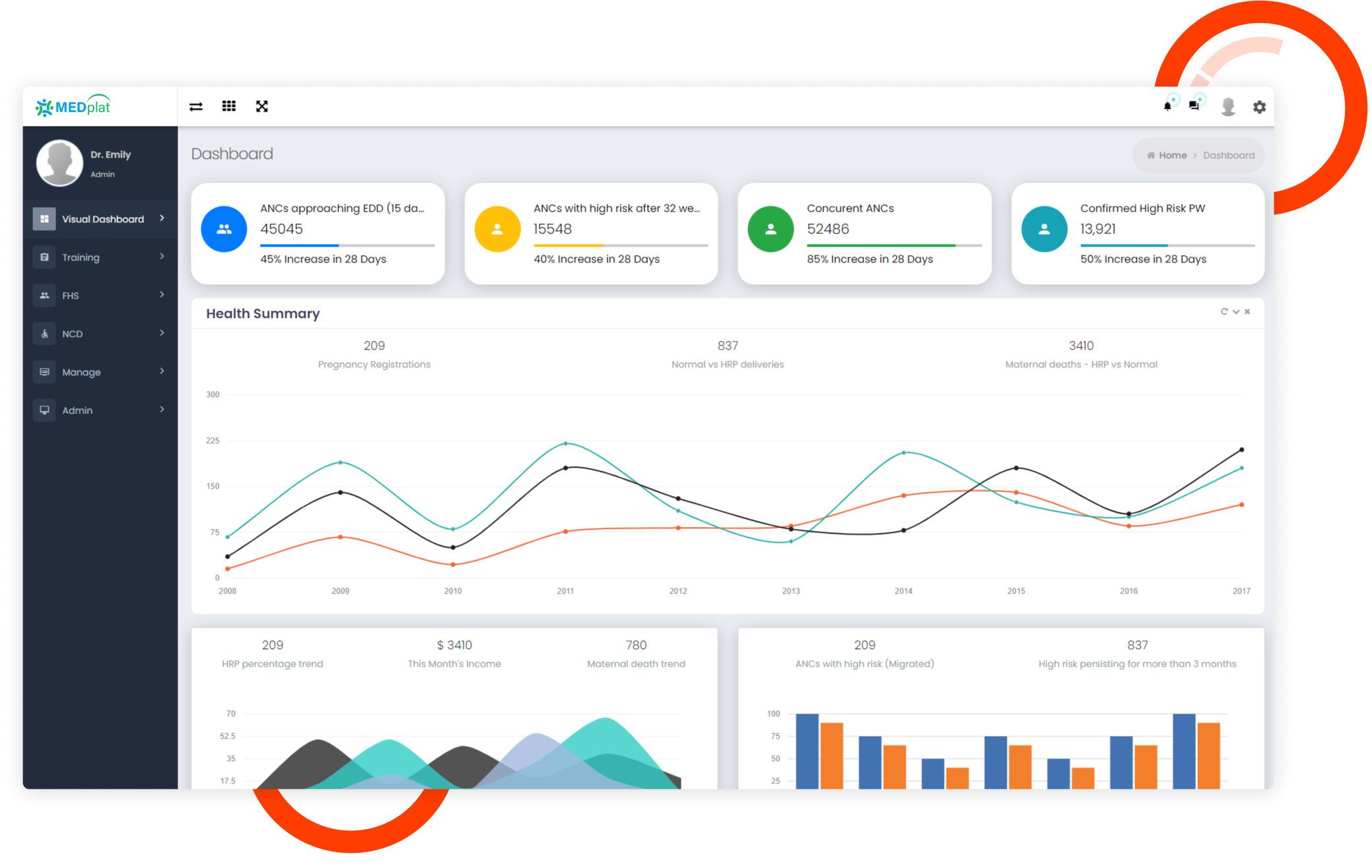Refresh the Health Summary panel

pyautogui.click(x=1224, y=312)
